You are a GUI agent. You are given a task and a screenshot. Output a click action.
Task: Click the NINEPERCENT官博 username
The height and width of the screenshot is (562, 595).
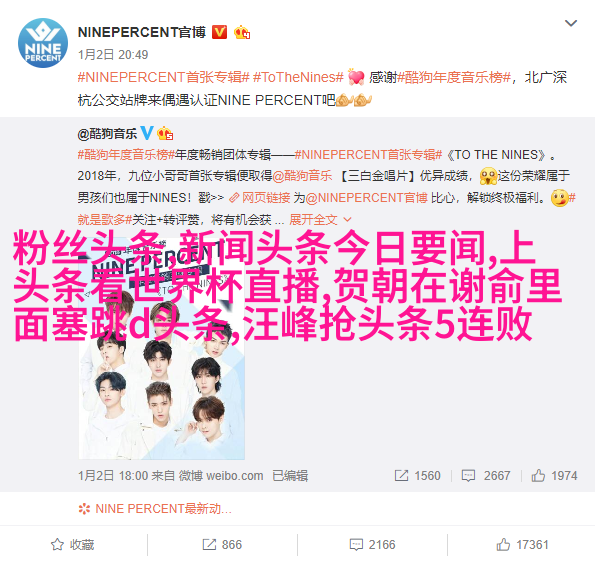(142, 32)
